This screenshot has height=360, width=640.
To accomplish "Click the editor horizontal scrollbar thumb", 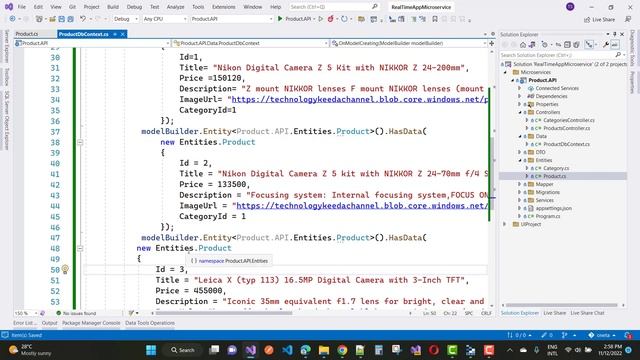I will [224, 313].
